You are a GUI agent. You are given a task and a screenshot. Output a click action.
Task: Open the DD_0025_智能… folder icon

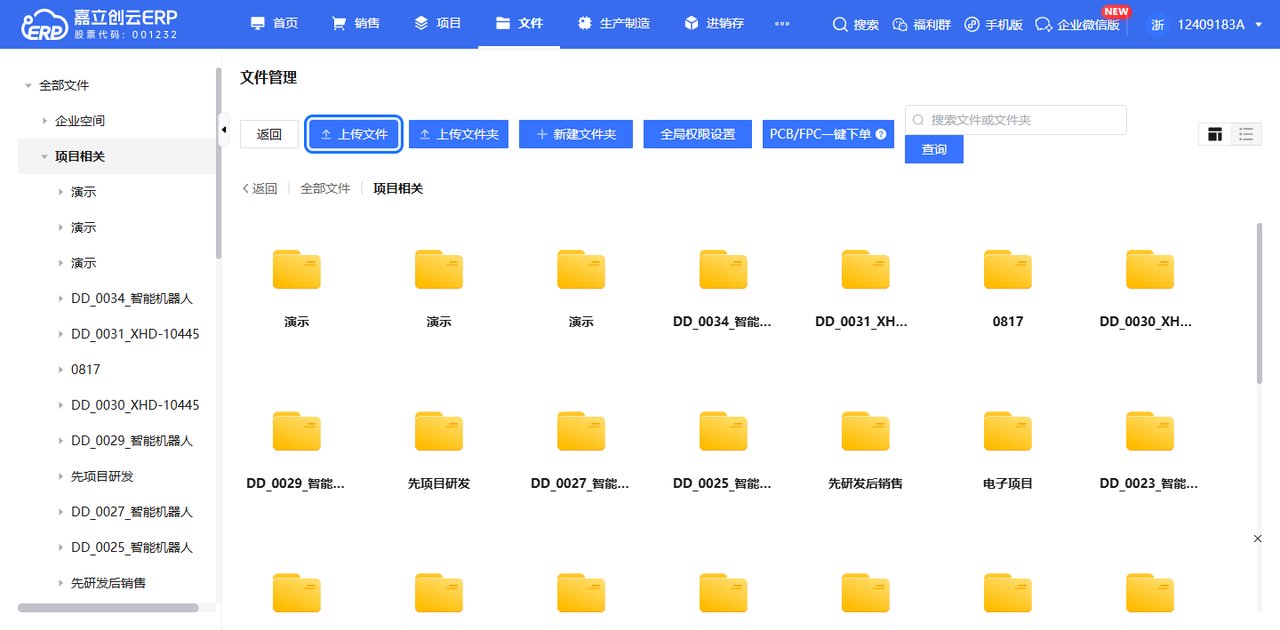point(723,431)
